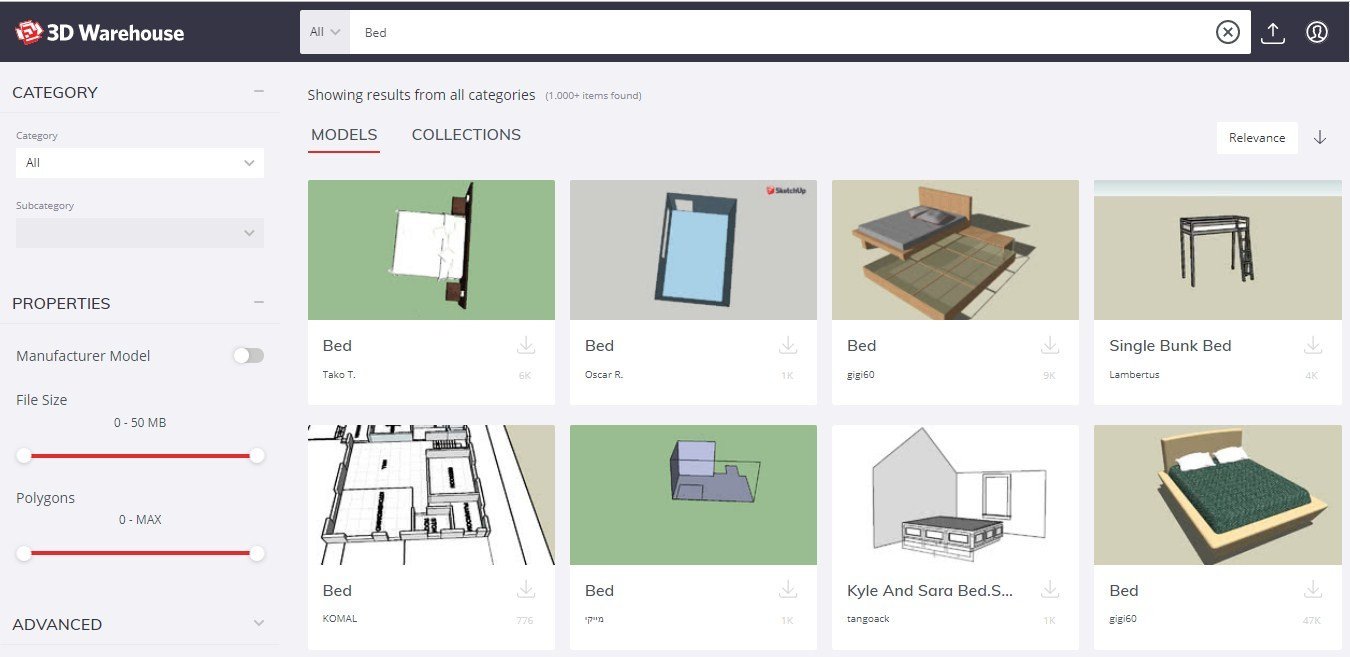Download the Single Bunk Bed model
This screenshot has width=1350, height=657.
tap(1312, 346)
